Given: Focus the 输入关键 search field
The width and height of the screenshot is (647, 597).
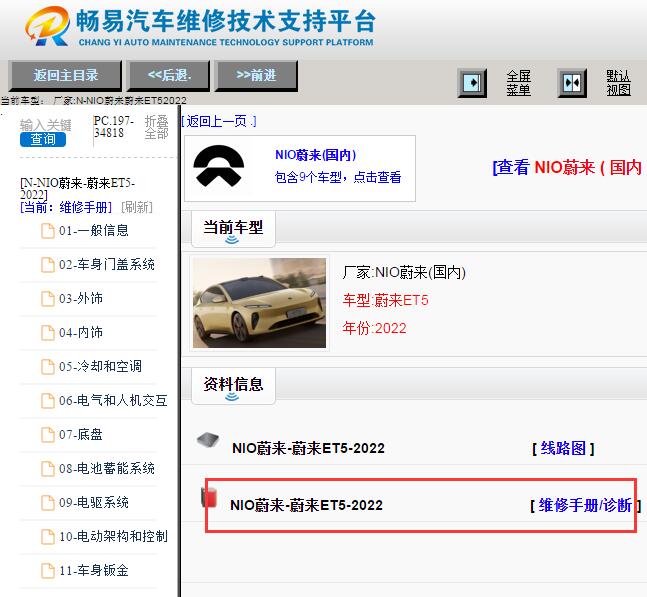Looking at the screenshot, I should point(45,125).
